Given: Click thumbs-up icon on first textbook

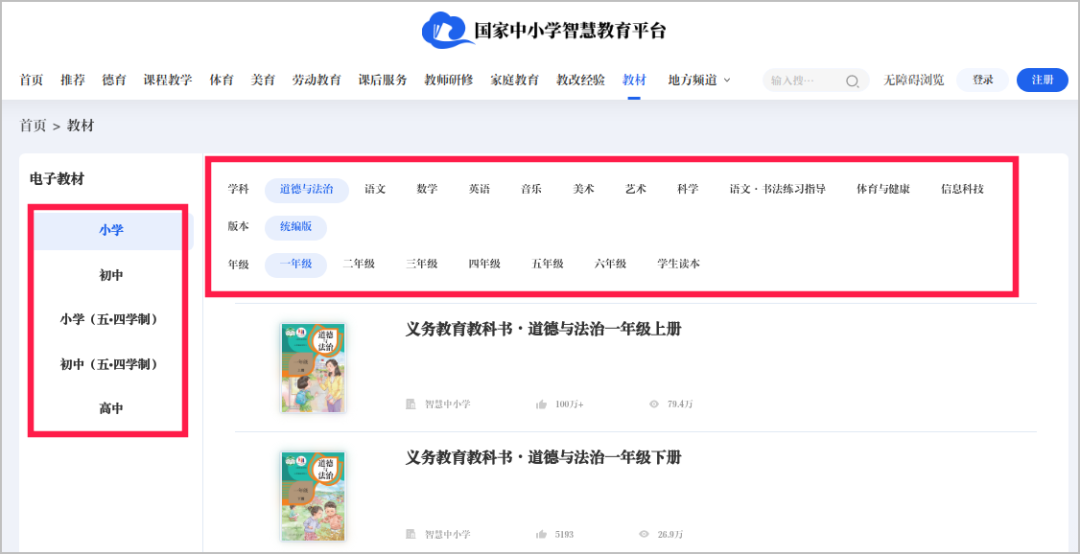Looking at the screenshot, I should click(x=541, y=404).
